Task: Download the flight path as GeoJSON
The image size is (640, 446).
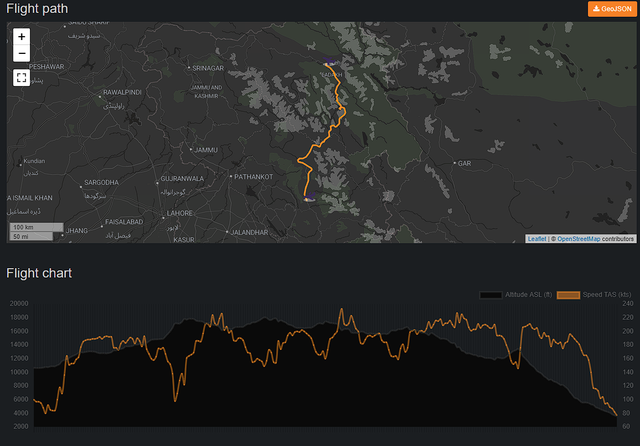Action: pos(610,9)
